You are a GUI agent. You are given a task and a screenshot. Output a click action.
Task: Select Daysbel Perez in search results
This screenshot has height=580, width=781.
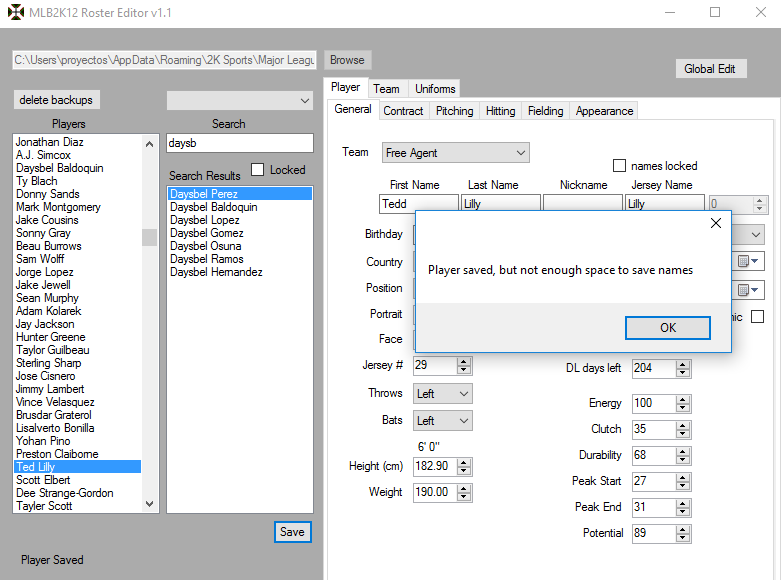point(240,193)
